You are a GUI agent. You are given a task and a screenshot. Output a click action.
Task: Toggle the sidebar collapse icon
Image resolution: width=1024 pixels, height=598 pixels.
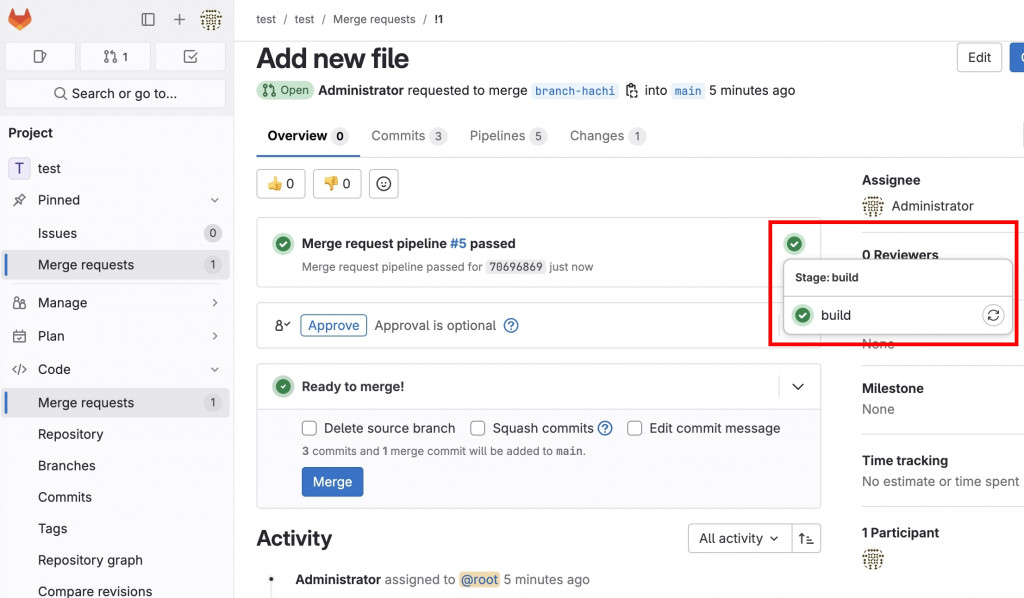click(148, 19)
